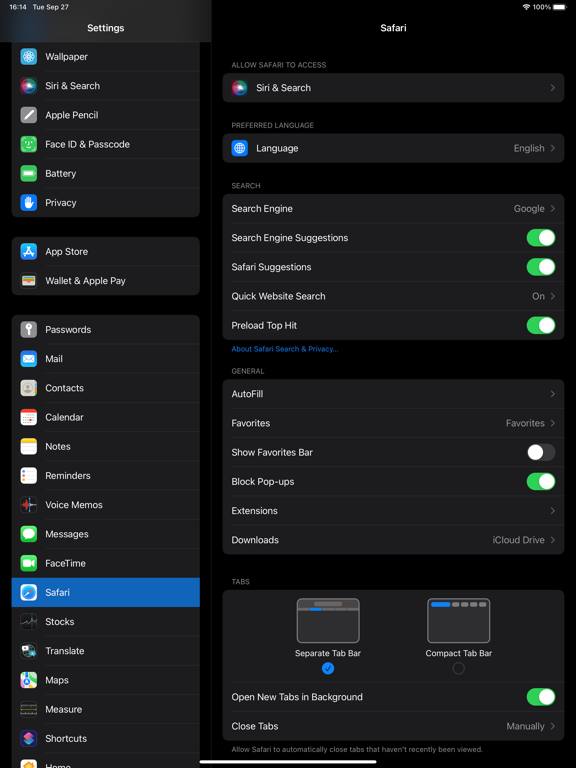Tap the App Store icon
Screen dimensions: 576x768
28,251
